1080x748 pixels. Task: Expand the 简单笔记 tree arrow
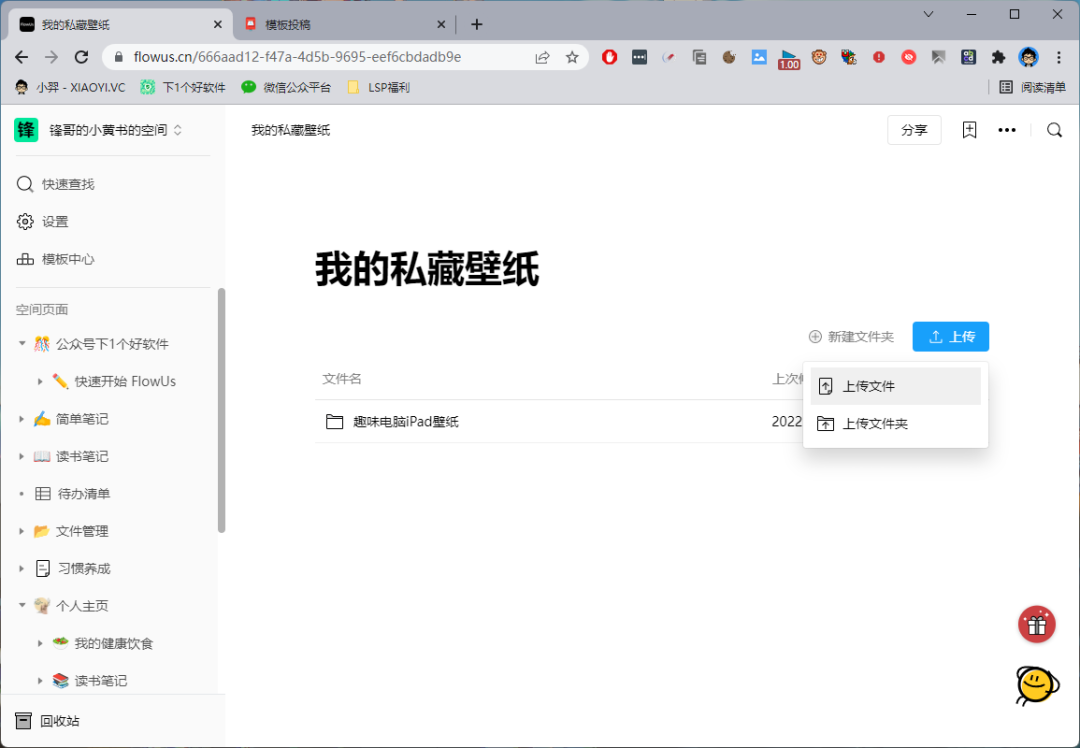(21, 419)
